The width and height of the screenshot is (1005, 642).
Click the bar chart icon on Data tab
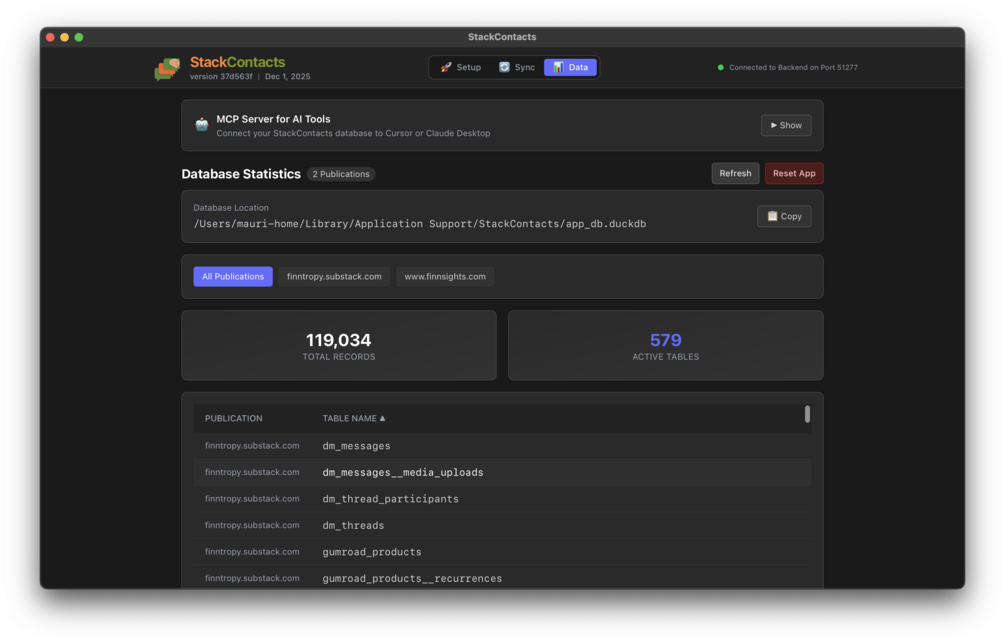point(558,67)
